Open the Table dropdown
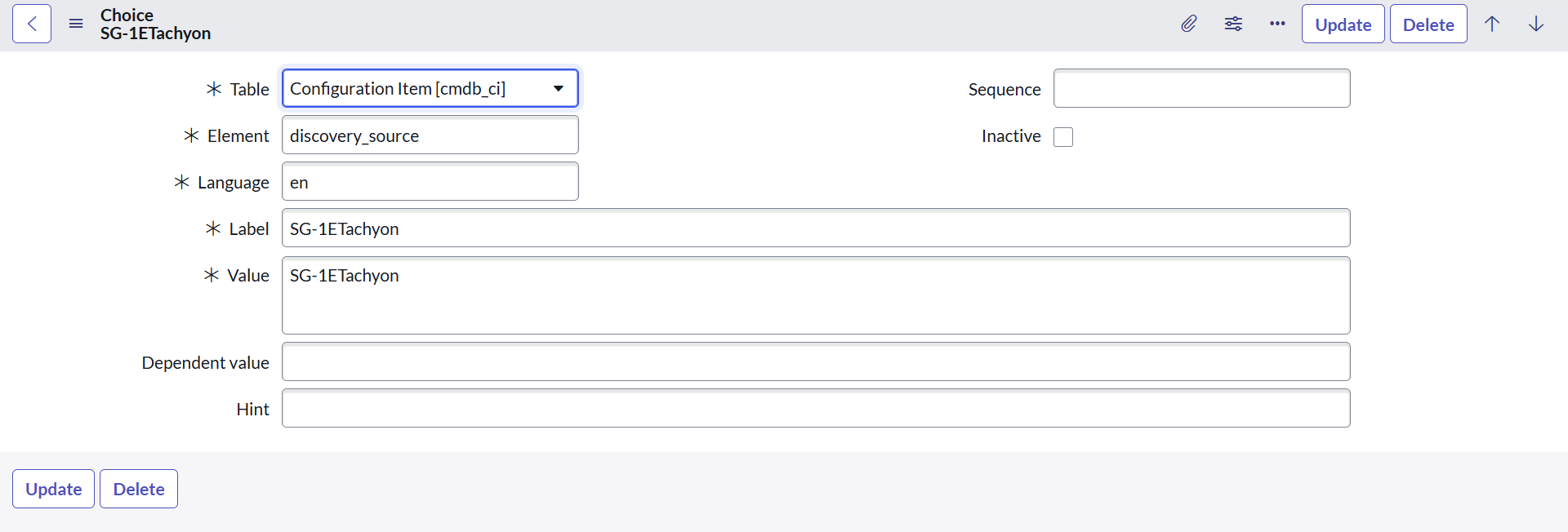The image size is (1568, 532). pos(430,88)
